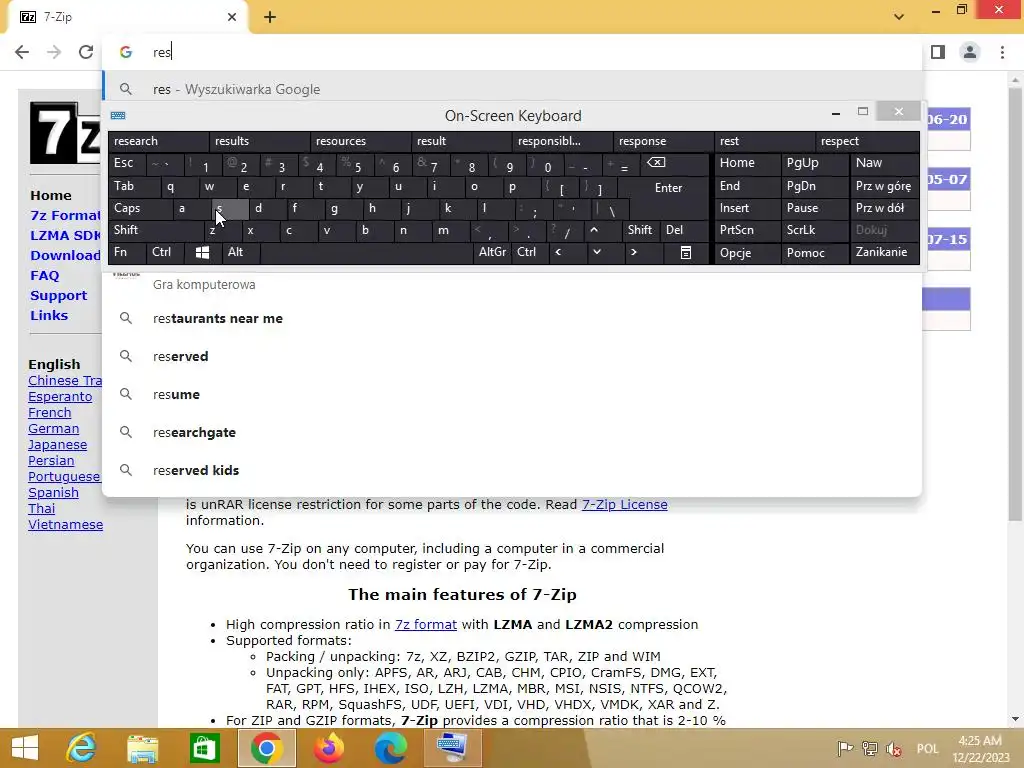This screenshot has height=768, width=1024.
Task: Toggle the Fn key
Action: (x=127, y=253)
